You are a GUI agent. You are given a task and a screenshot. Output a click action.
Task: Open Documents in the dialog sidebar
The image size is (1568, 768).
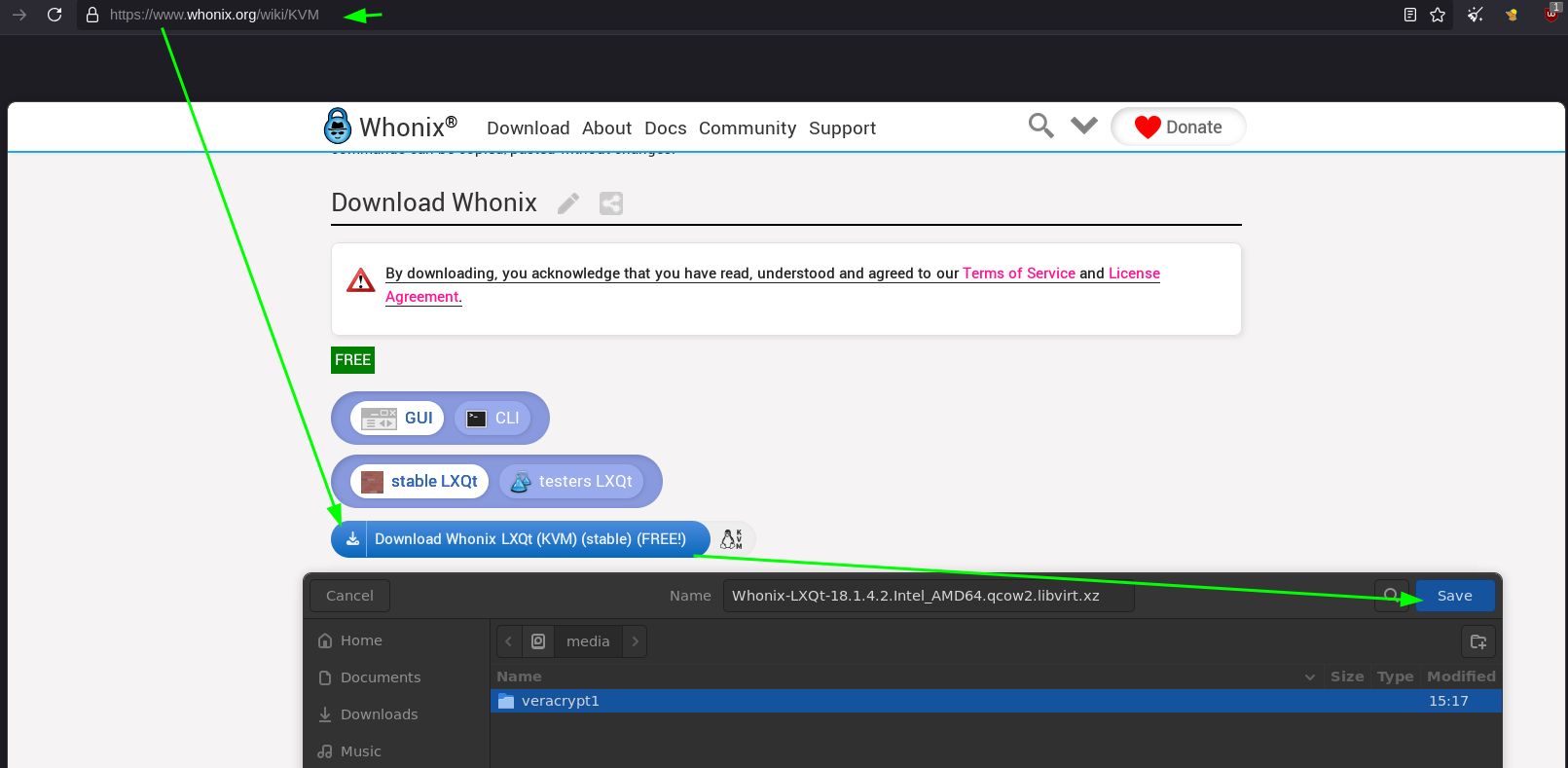[x=397, y=677]
